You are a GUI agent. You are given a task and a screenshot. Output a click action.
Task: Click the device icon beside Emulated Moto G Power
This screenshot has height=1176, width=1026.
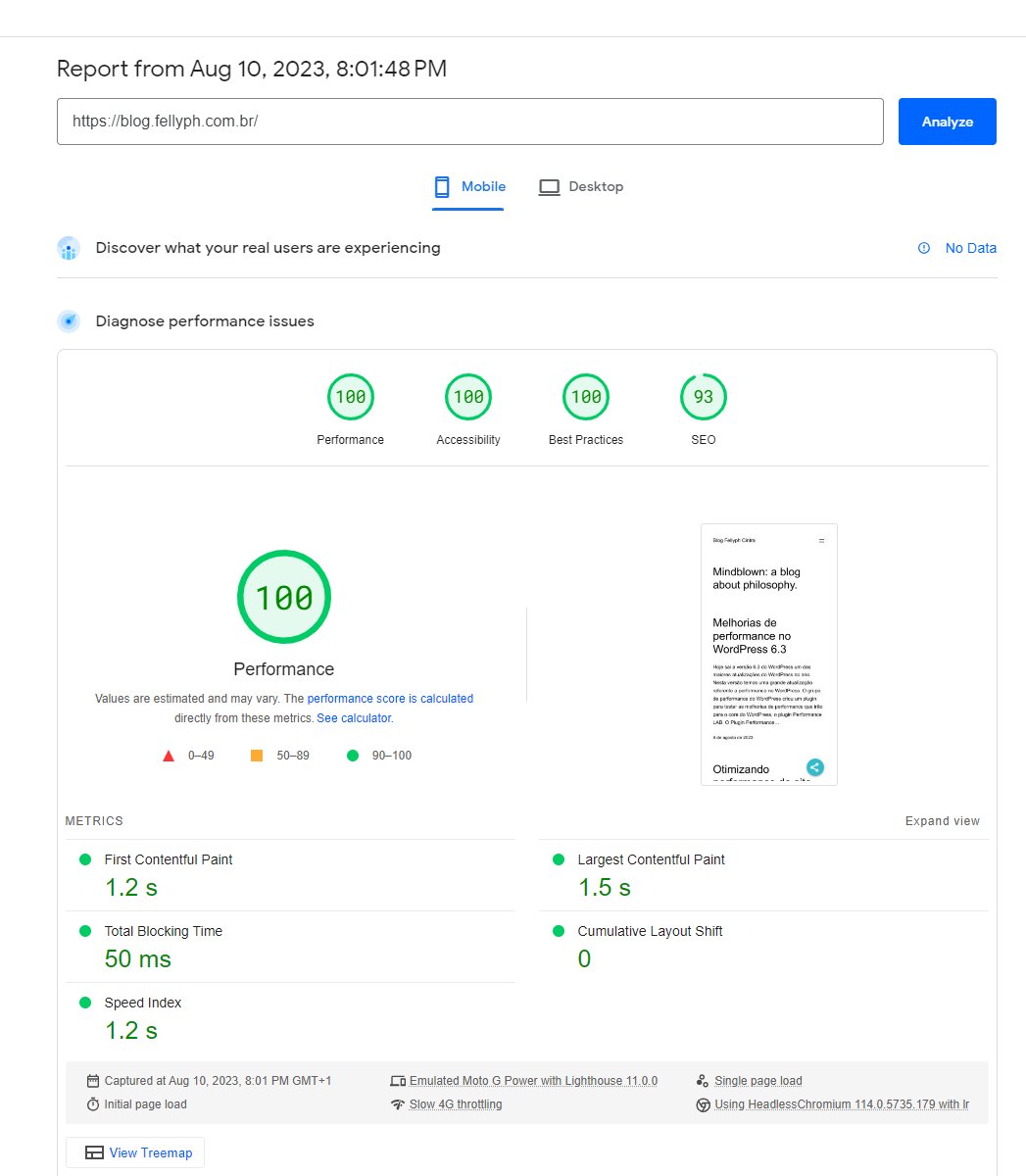click(x=397, y=1081)
